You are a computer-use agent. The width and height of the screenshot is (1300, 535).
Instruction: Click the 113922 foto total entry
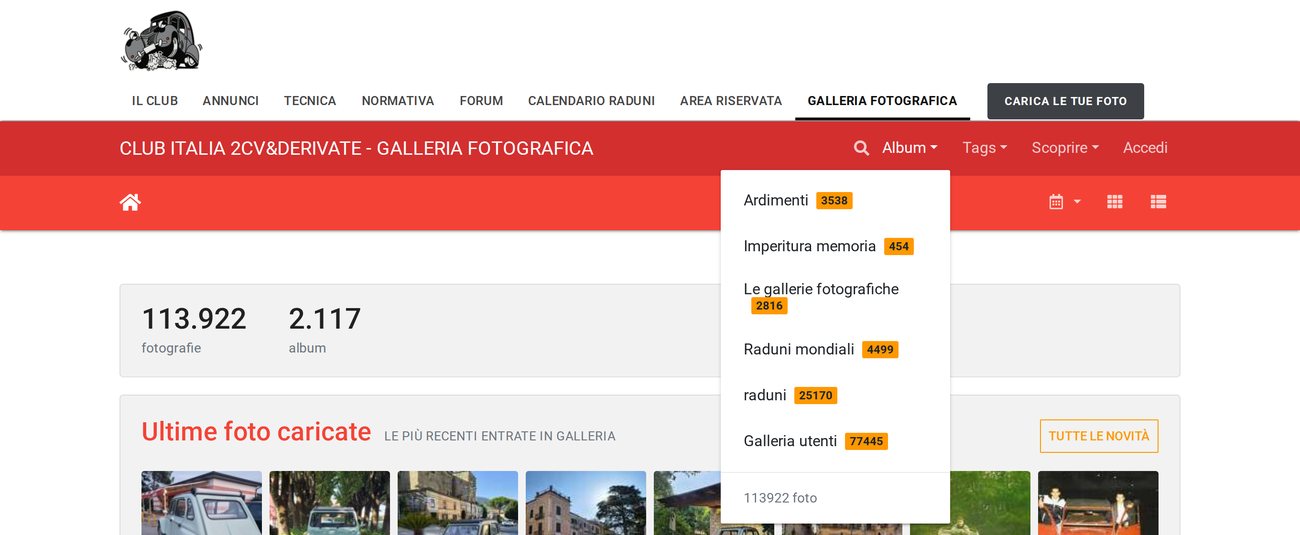click(780, 498)
